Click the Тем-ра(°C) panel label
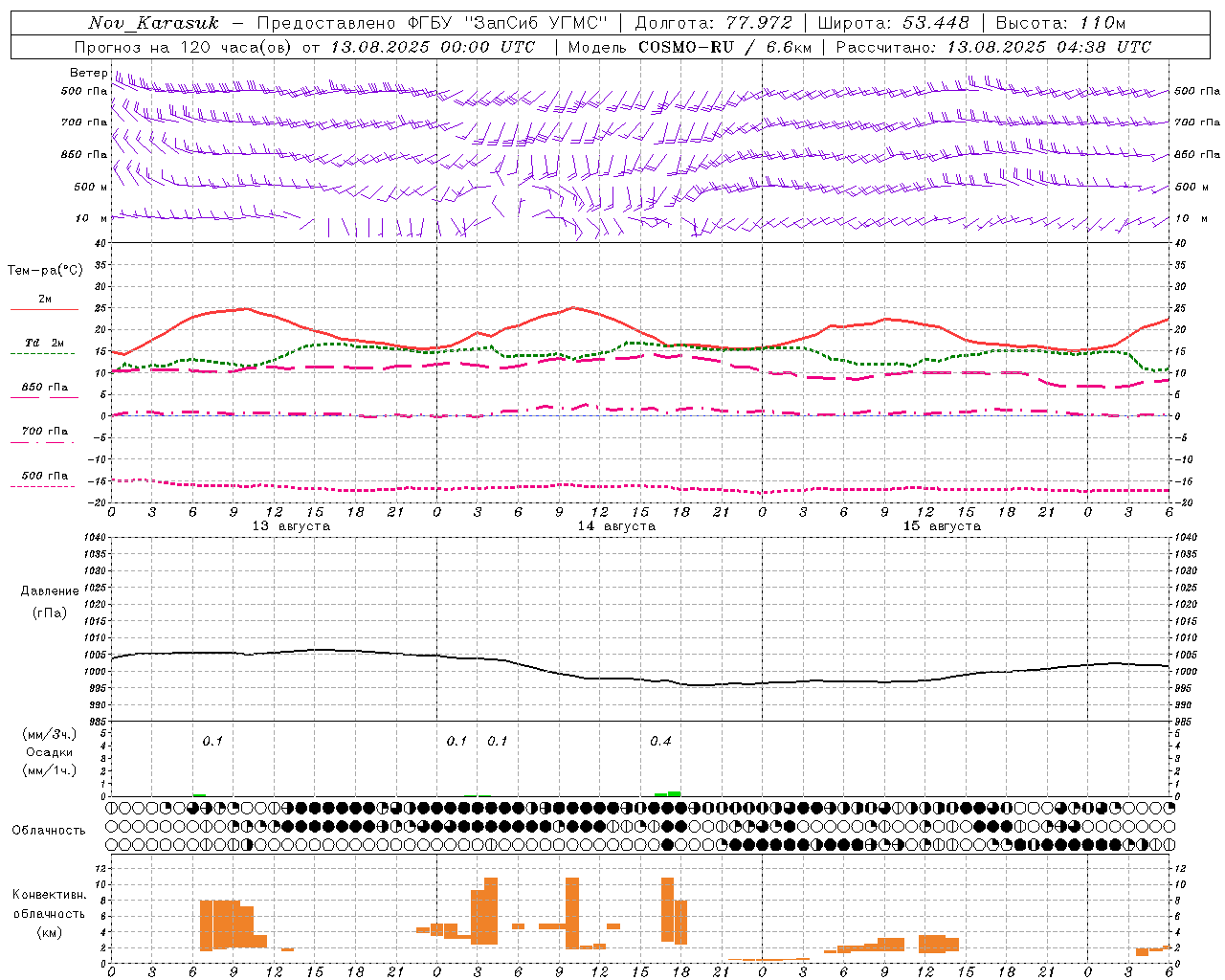 point(45,271)
